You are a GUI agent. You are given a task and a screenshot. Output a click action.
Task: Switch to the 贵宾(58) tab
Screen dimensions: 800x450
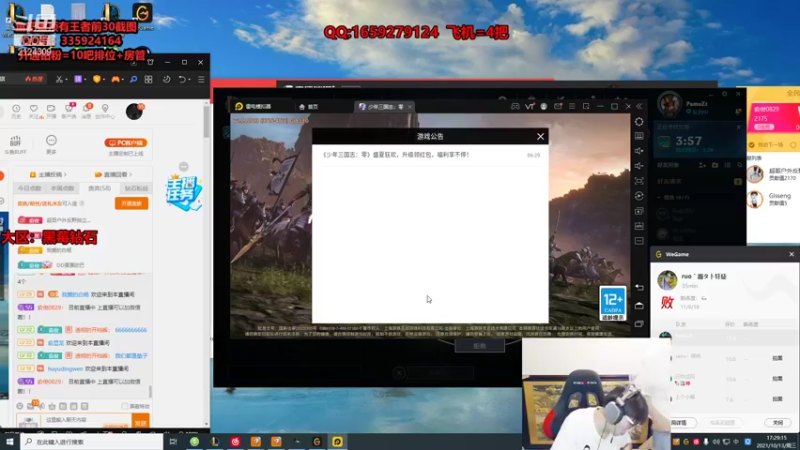pyautogui.click(x=99, y=188)
